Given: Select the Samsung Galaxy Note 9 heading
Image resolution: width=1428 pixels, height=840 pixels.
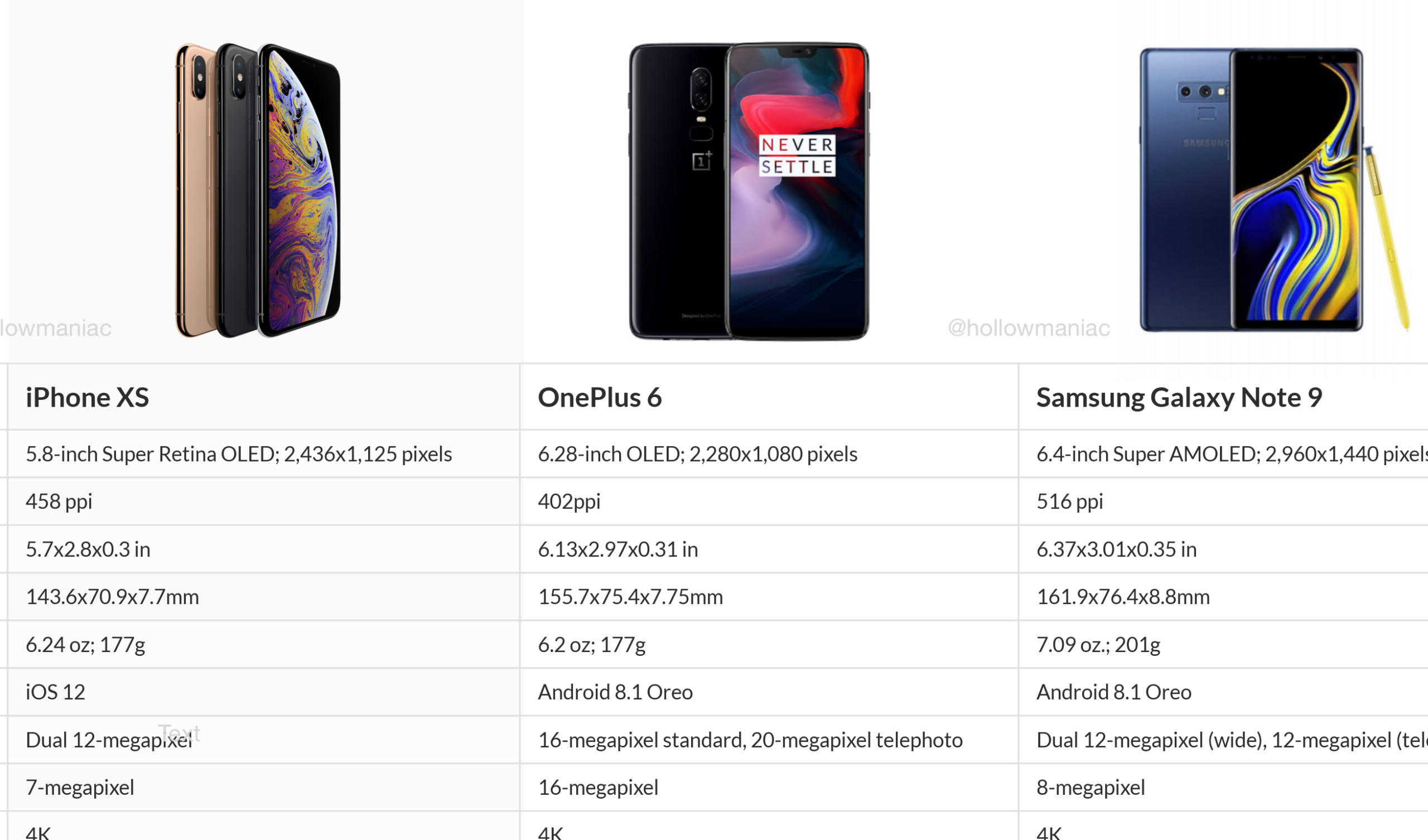Looking at the screenshot, I should coord(1179,397).
